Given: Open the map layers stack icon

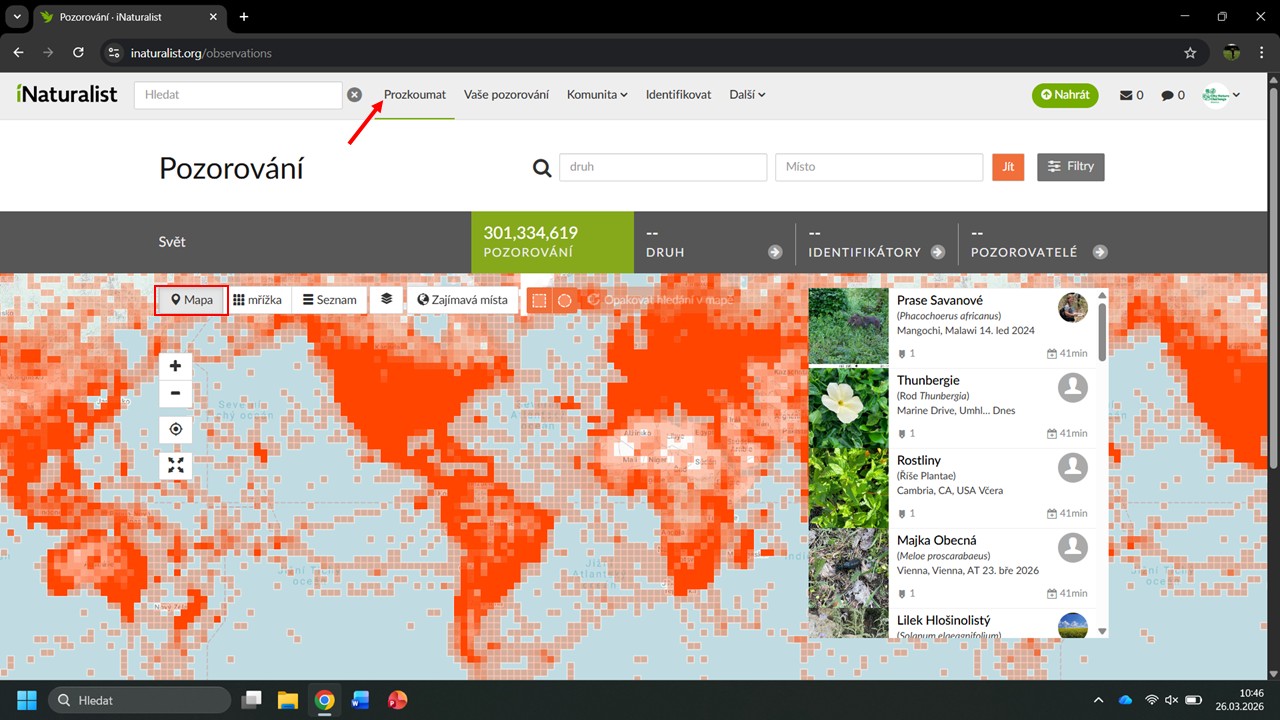Looking at the screenshot, I should [386, 299].
